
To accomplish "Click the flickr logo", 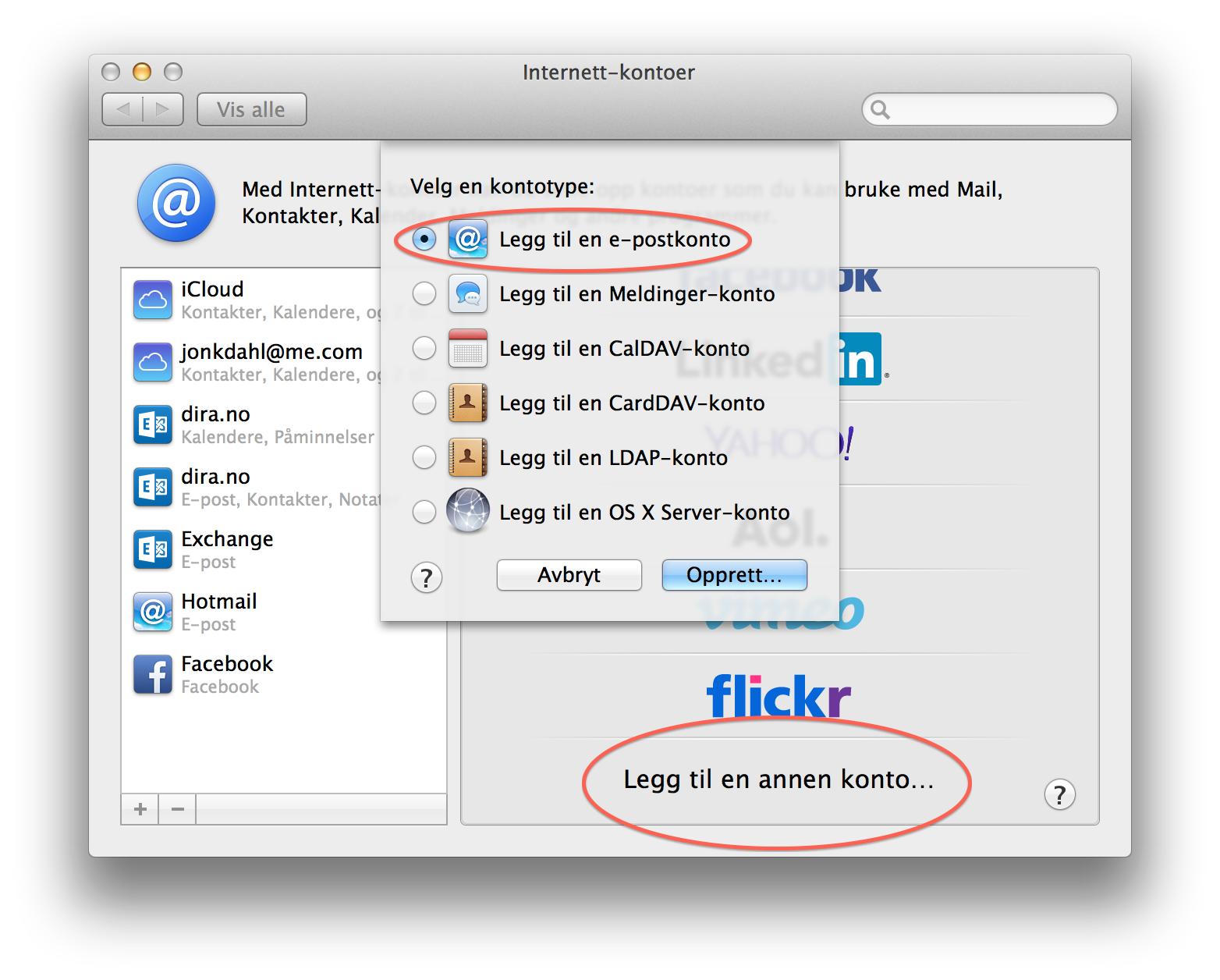I will coord(778,696).
